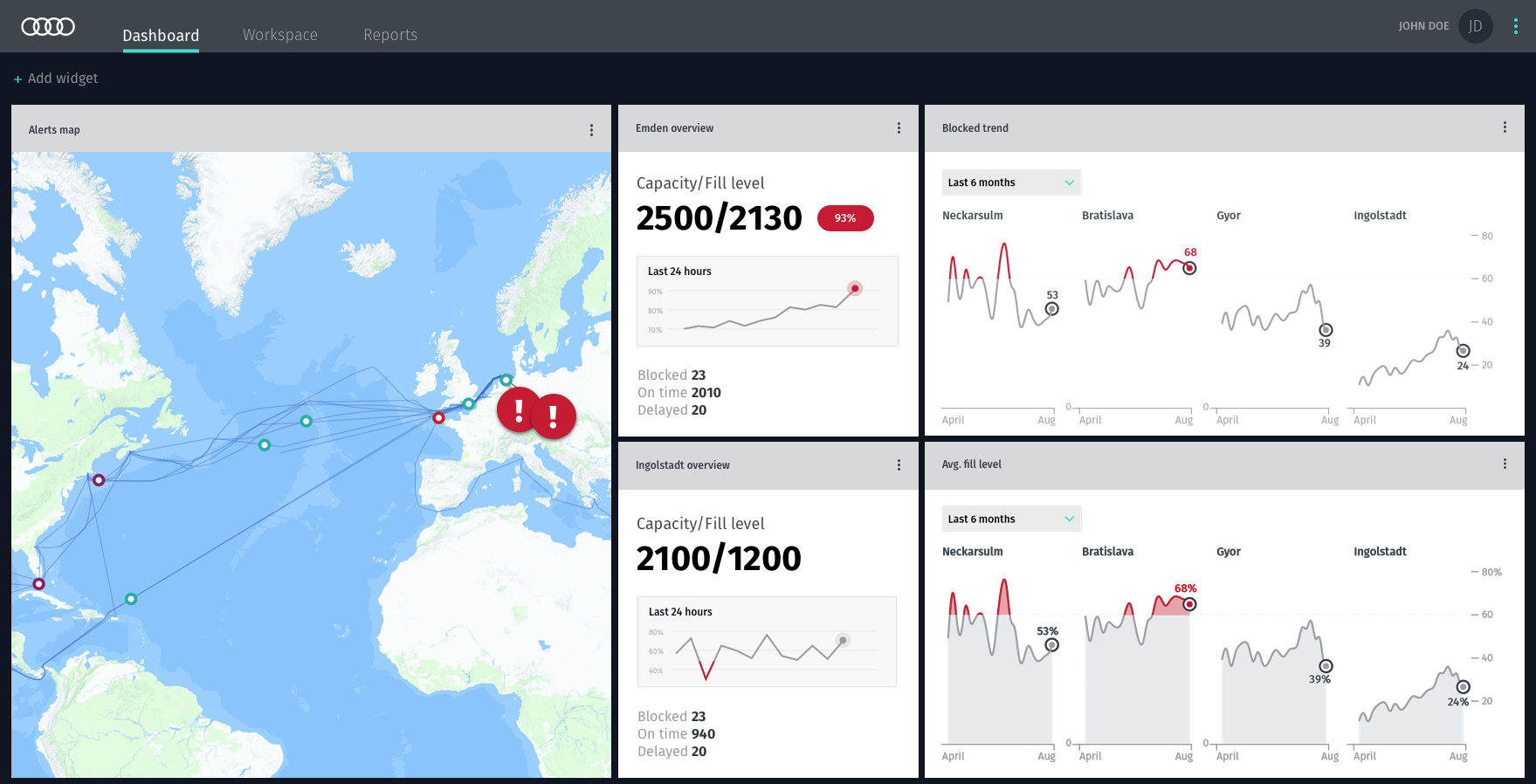The image size is (1536, 784).
Task: Open the Dashboard tab
Action: point(161,35)
